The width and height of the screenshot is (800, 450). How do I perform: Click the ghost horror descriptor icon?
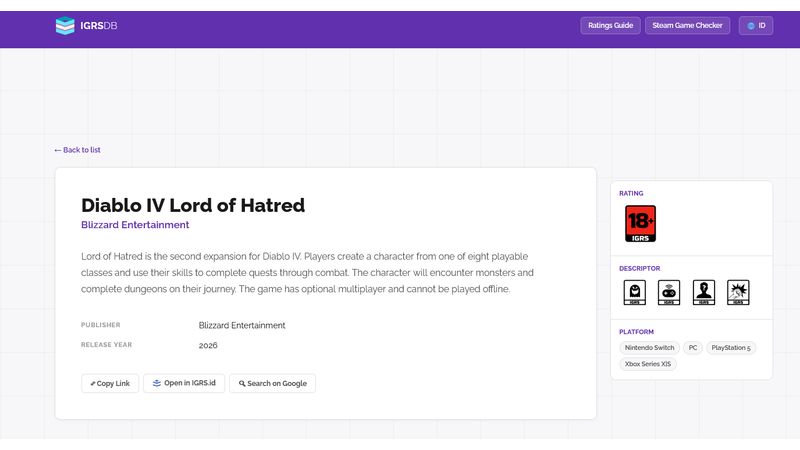635,292
